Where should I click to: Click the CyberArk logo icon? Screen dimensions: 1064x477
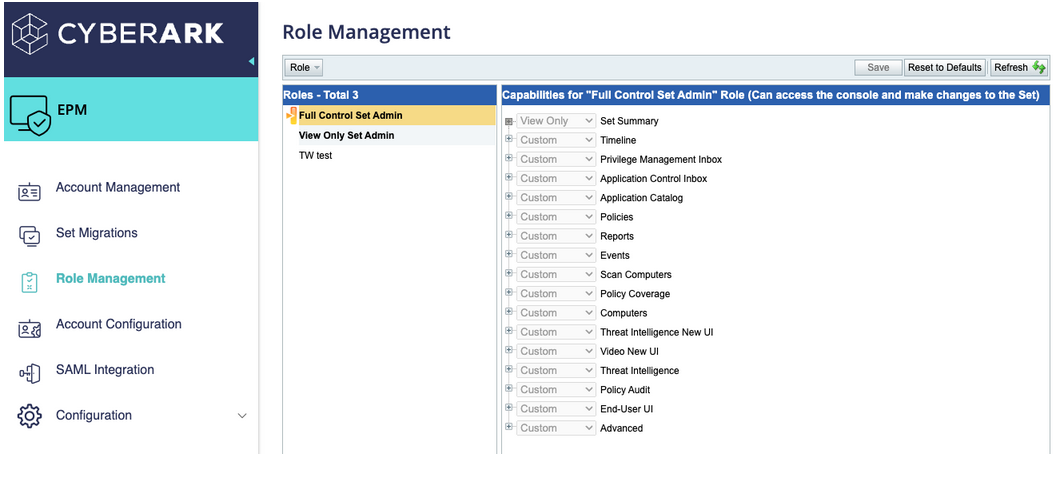[x=29, y=33]
